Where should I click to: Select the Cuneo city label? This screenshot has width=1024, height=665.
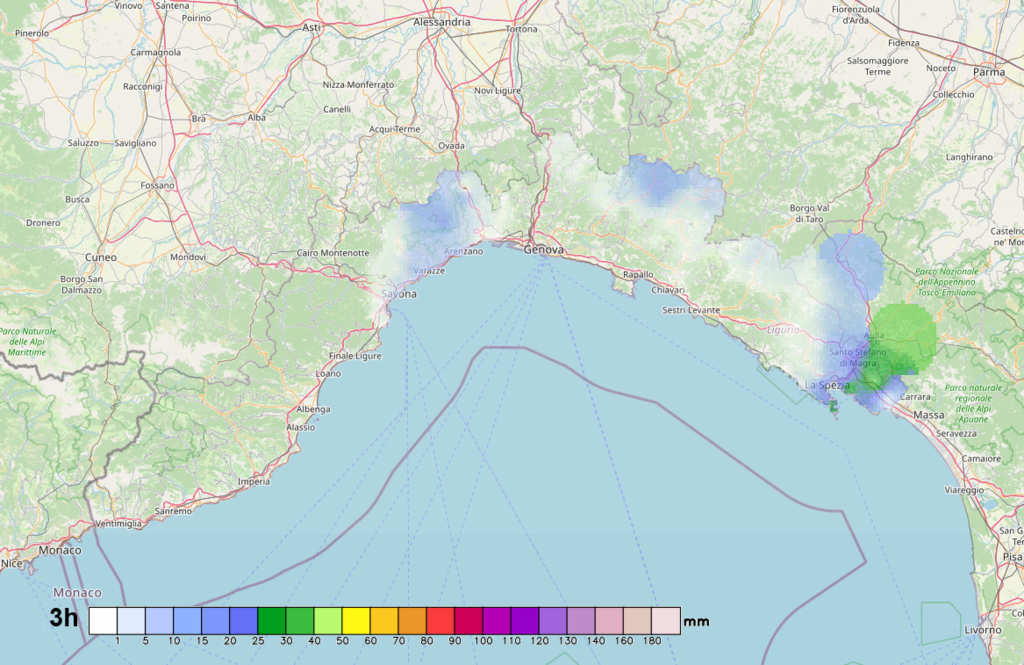pyautogui.click(x=100, y=257)
